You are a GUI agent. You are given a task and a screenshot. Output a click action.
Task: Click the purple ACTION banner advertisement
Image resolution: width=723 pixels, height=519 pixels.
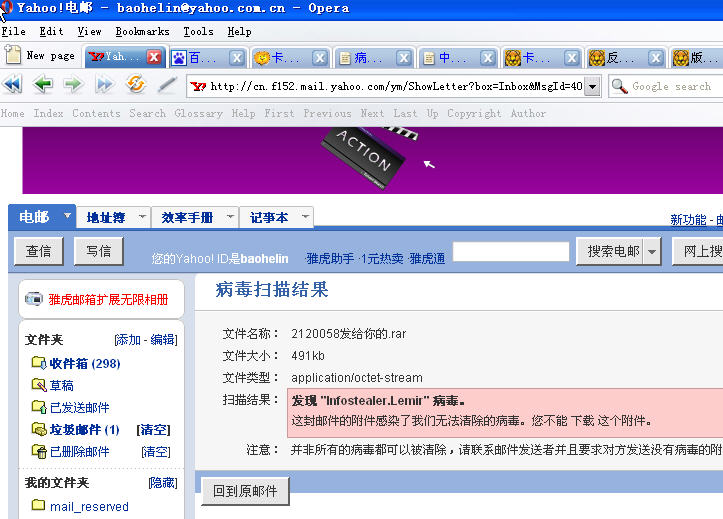click(x=373, y=160)
